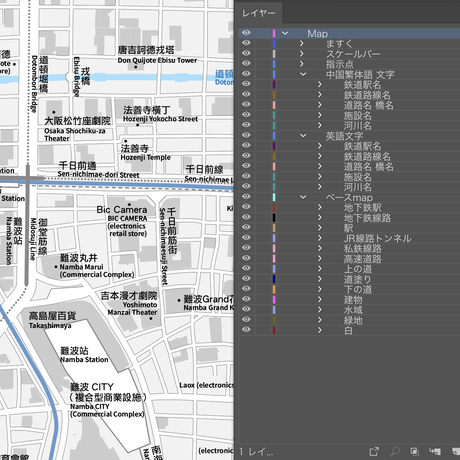Click the Collect for Export icon
The height and width of the screenshot is (460, 460).
click(374, 451)
